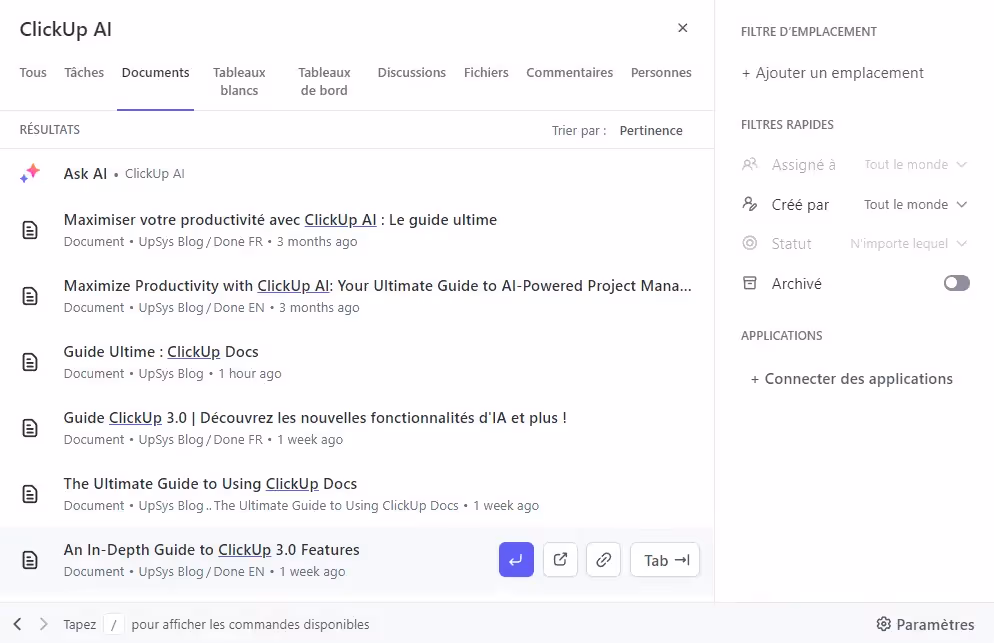Open Paramètres gear settings
The width and height of the screenshot is (994, 643).
(x=924, y=624)
